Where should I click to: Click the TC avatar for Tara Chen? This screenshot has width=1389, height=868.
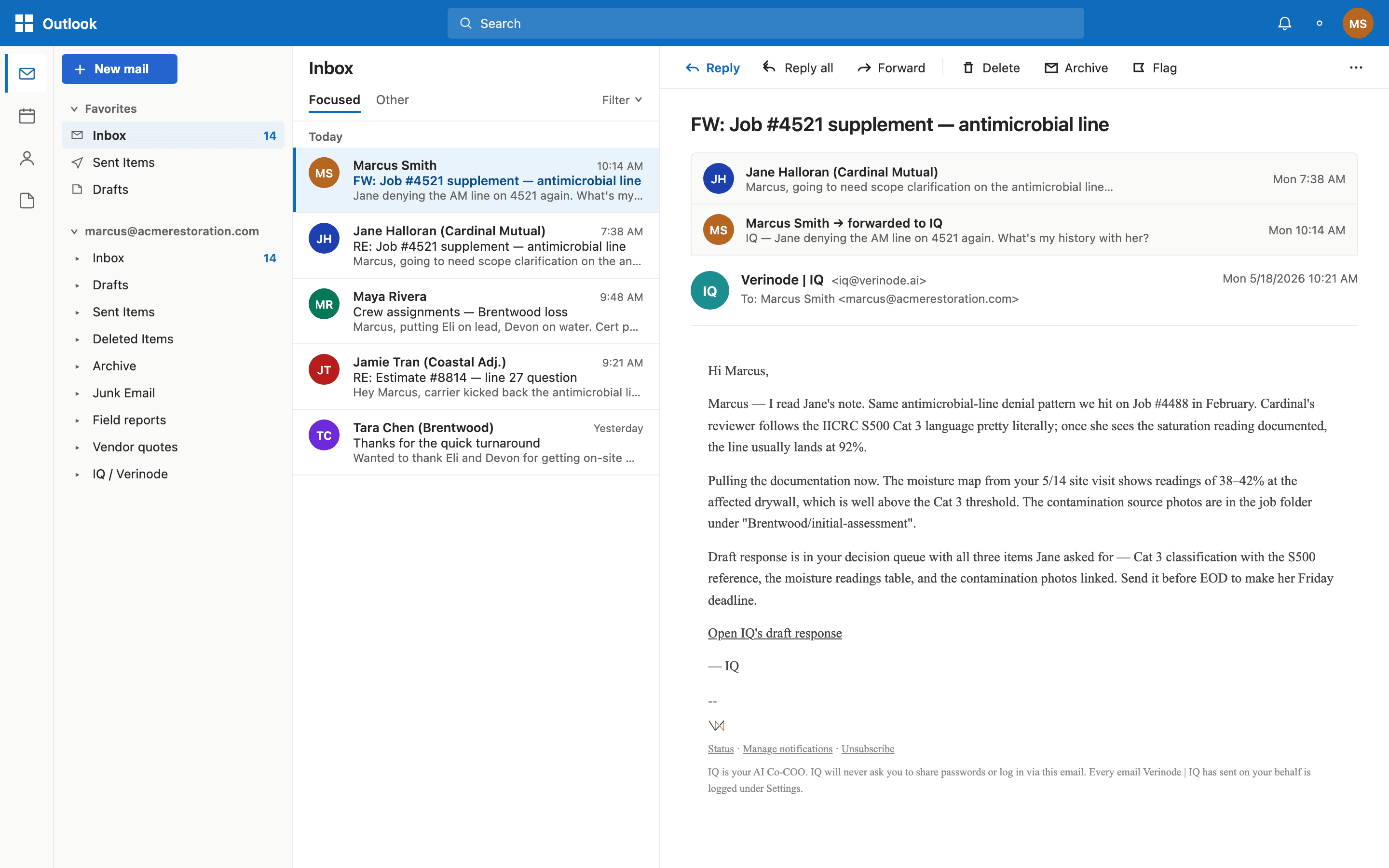click(324, 434)
